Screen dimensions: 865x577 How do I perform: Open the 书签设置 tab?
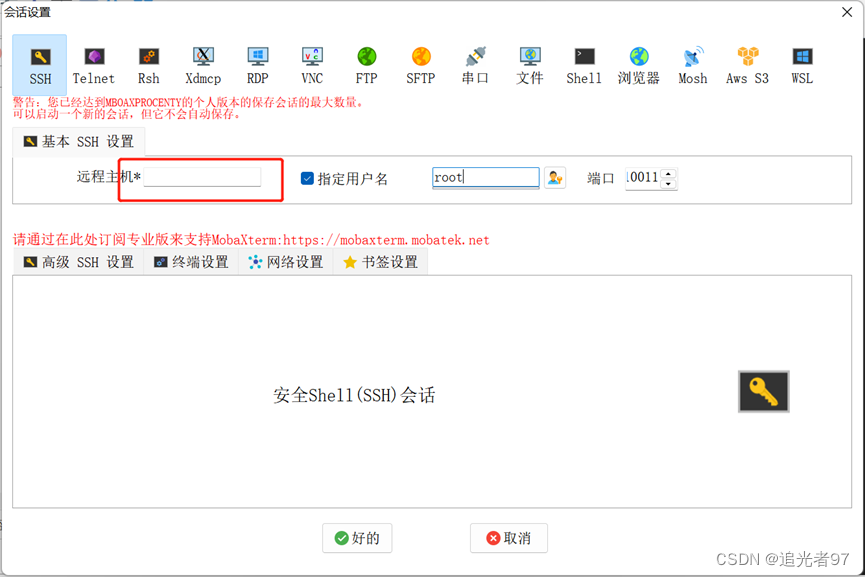click(383, 261)
